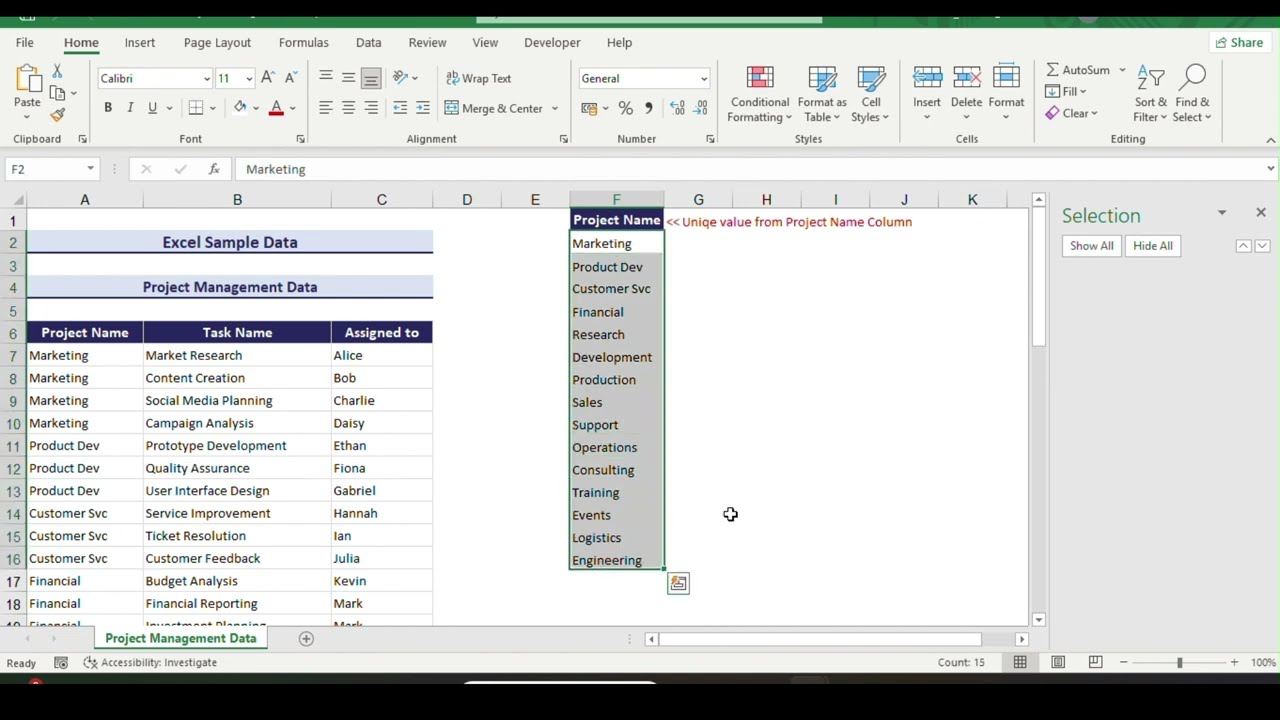Open the File menu
Viewport: 1280px width, 720px height.
pos(24,42)
